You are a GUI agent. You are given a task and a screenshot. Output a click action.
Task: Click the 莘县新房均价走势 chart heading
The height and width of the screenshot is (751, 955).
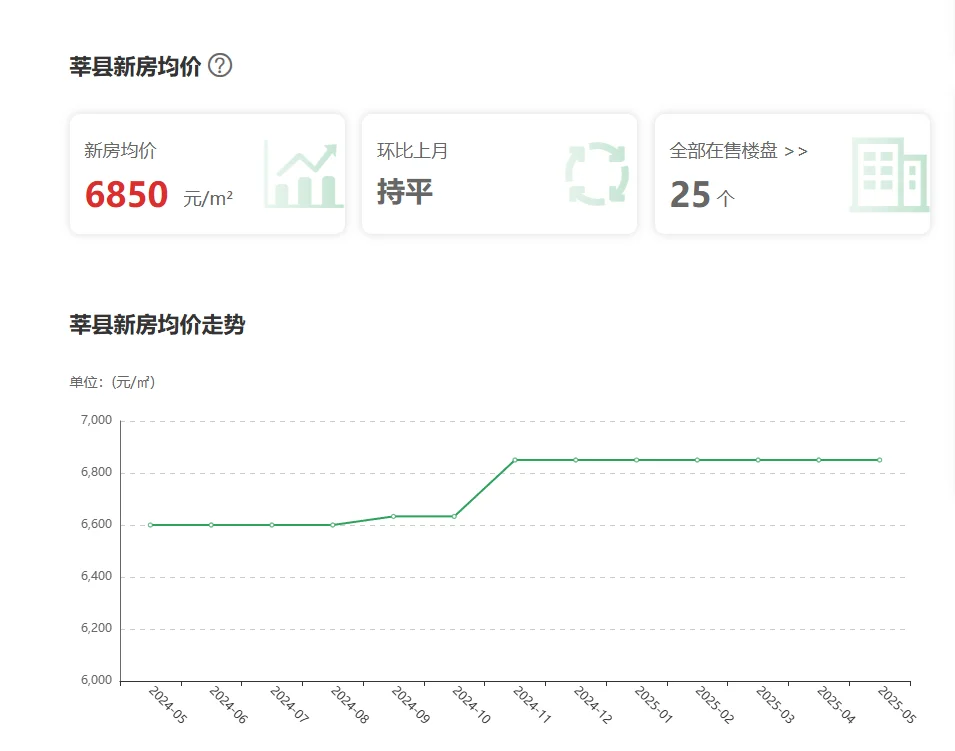pyautogui.click(x=157, y=325)
